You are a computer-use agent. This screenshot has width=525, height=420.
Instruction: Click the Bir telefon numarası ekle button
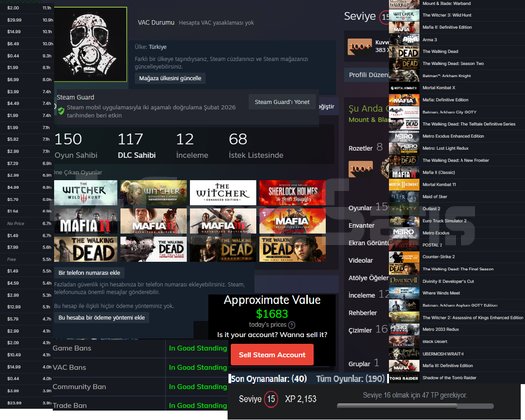point(89,273)
